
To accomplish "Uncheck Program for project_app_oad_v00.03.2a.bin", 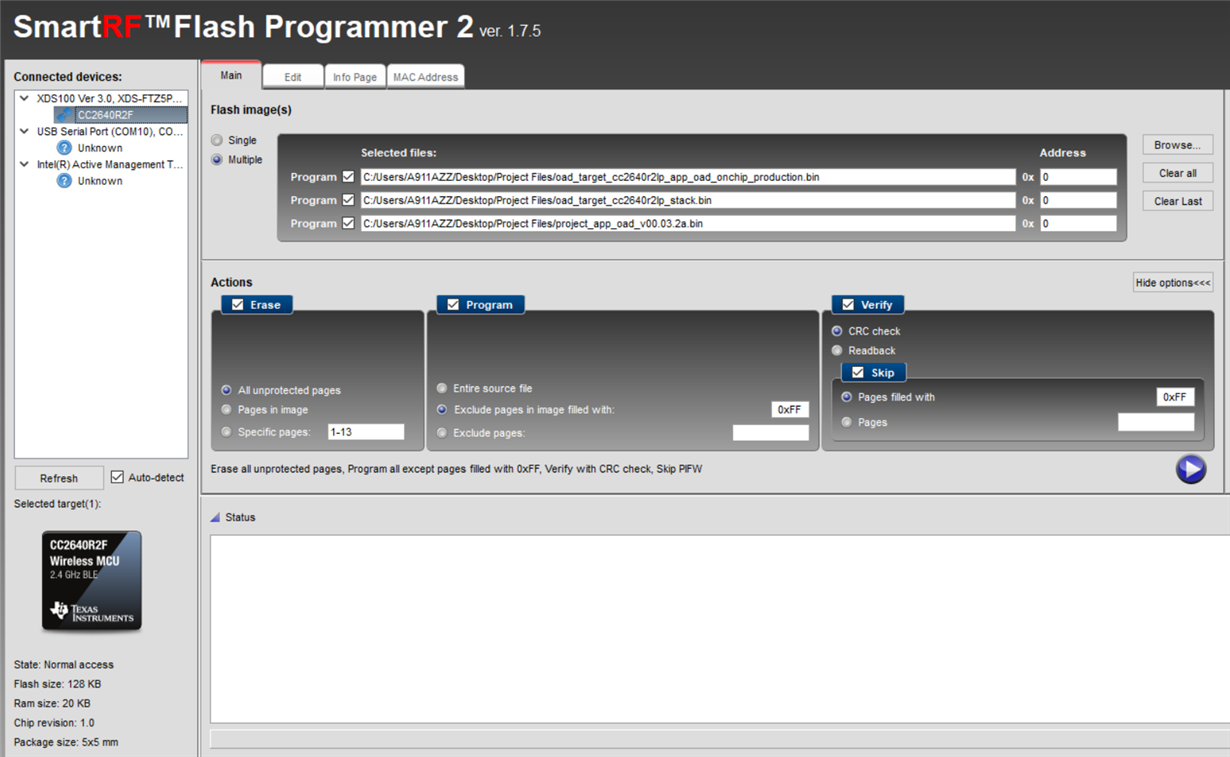I will [x=348, y=224].
